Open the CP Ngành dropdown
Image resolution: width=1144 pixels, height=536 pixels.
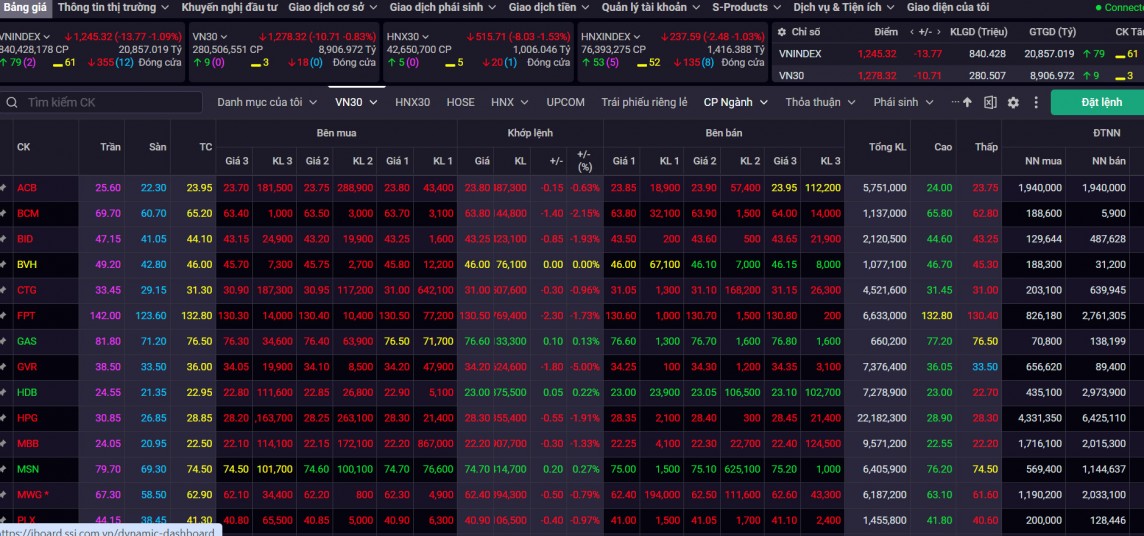[735, 102]
